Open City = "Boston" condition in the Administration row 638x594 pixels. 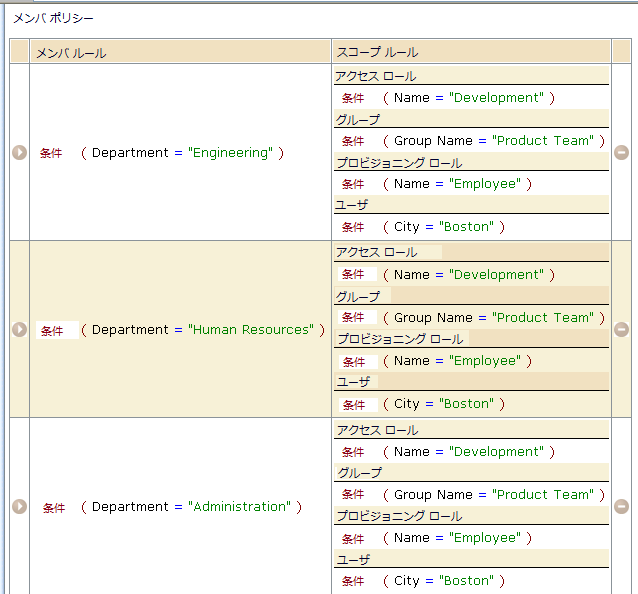coord(443,581)
